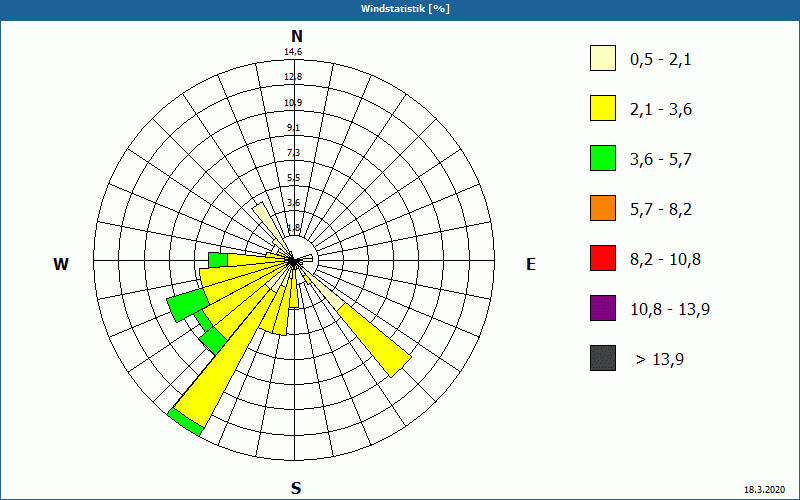Image resolution: width=800 pixels, height=500 pixels.
Task: Click the S compass label
Action: click(x=296, y=488)
